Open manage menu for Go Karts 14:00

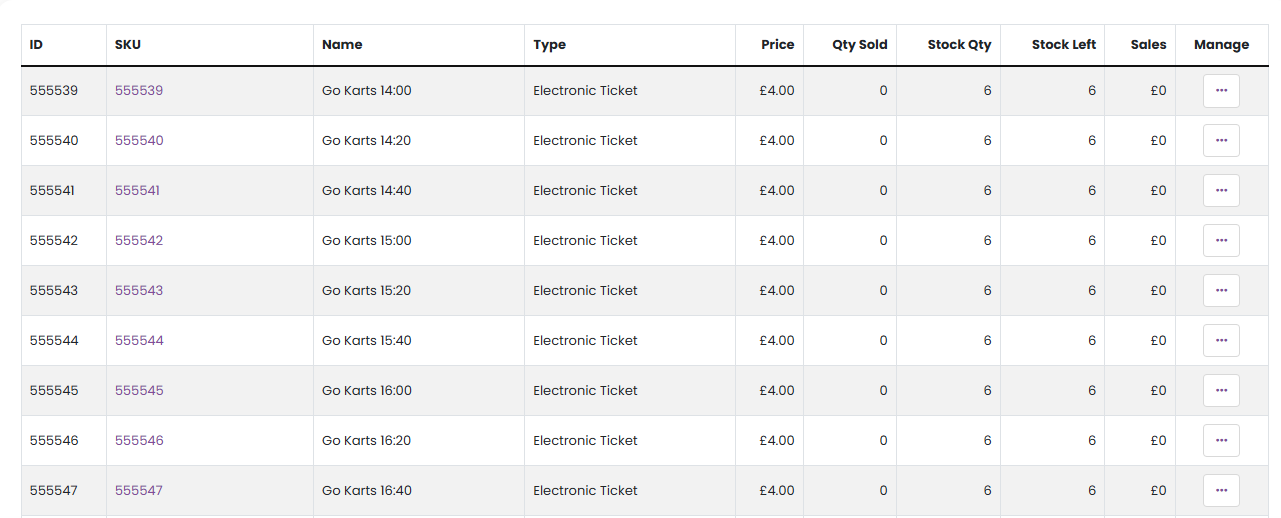point(1221,91)
